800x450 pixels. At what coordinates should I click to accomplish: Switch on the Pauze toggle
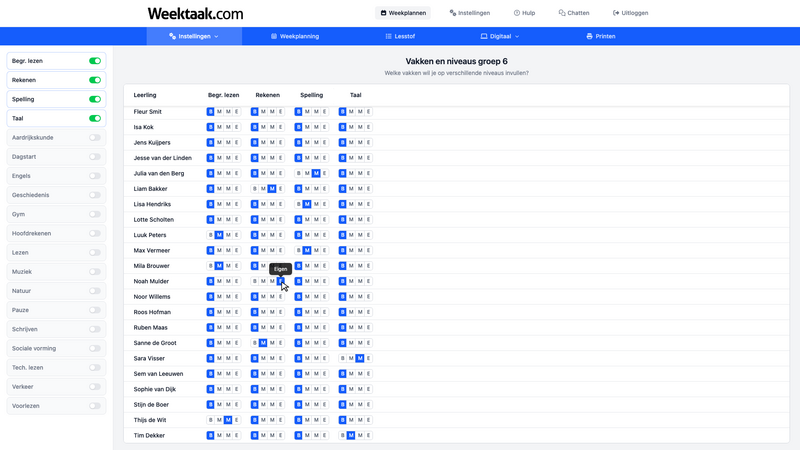[95, 310]
